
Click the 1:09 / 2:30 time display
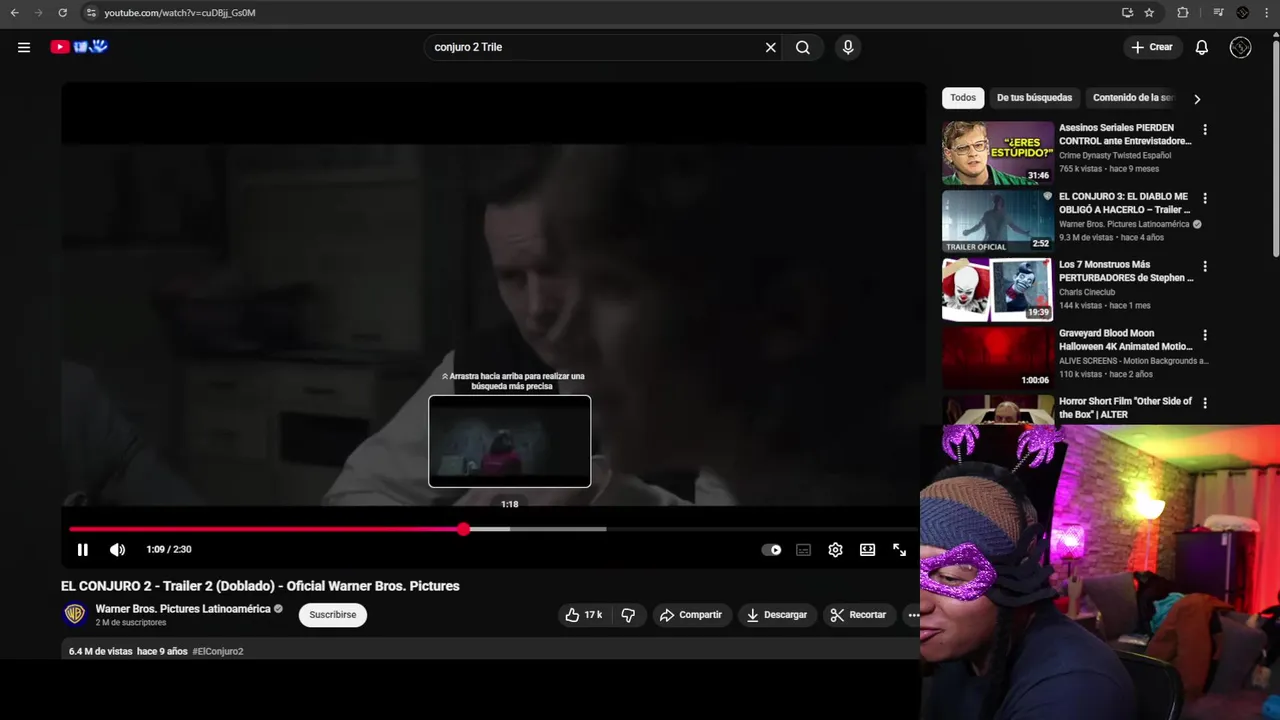(169, 549)
